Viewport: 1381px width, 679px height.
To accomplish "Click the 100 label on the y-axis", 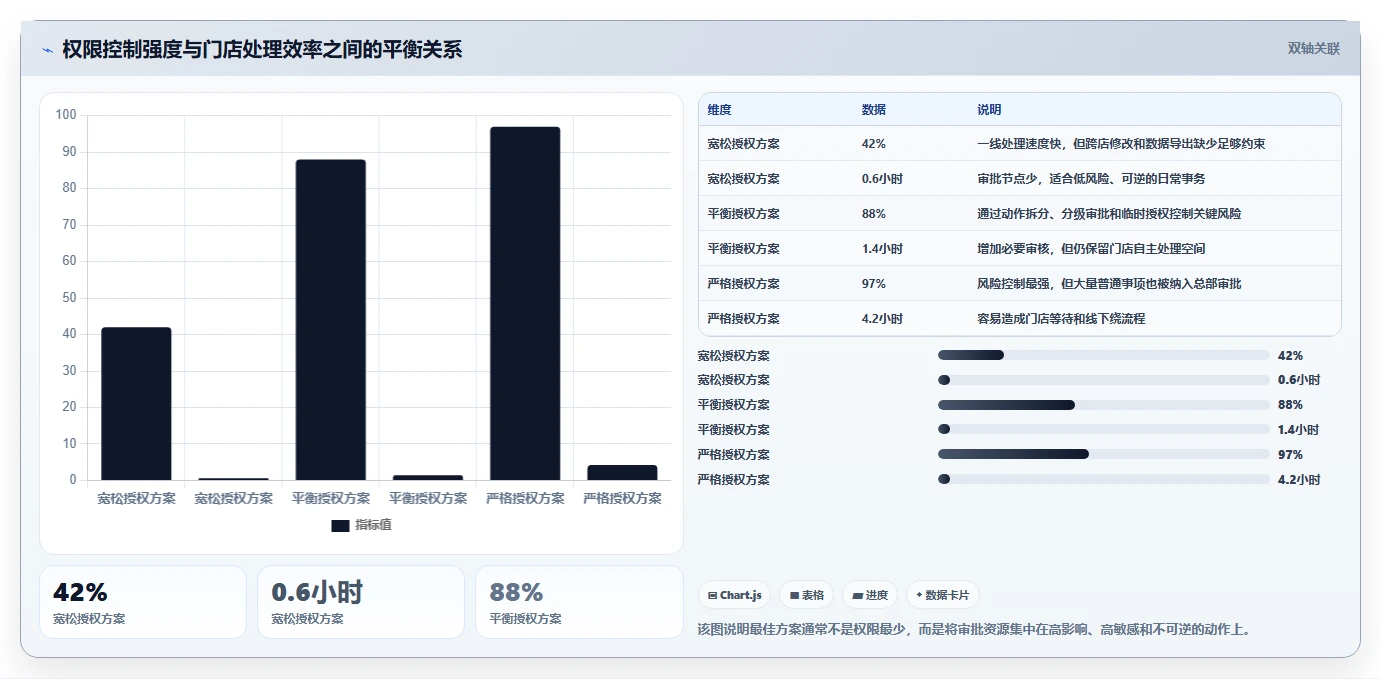I will (66, 115).
